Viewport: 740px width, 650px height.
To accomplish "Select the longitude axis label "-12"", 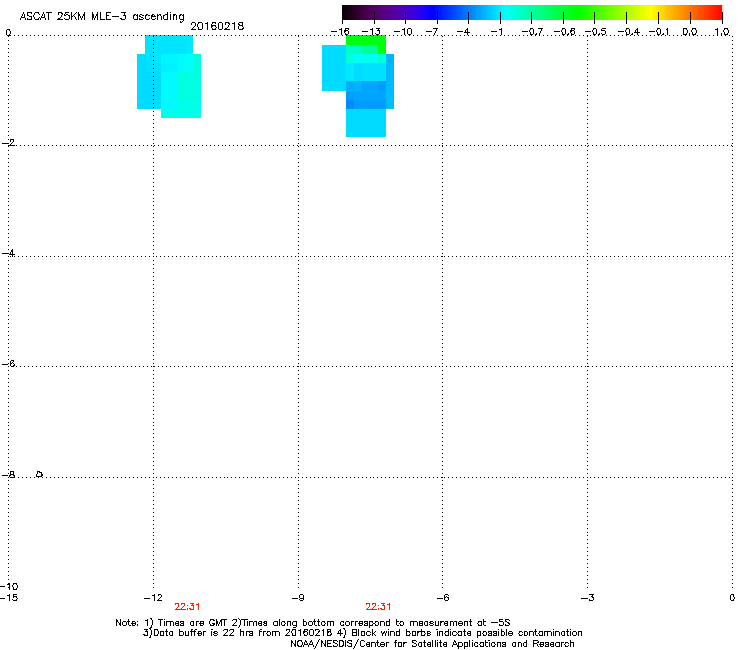I will tap(153, 598).
